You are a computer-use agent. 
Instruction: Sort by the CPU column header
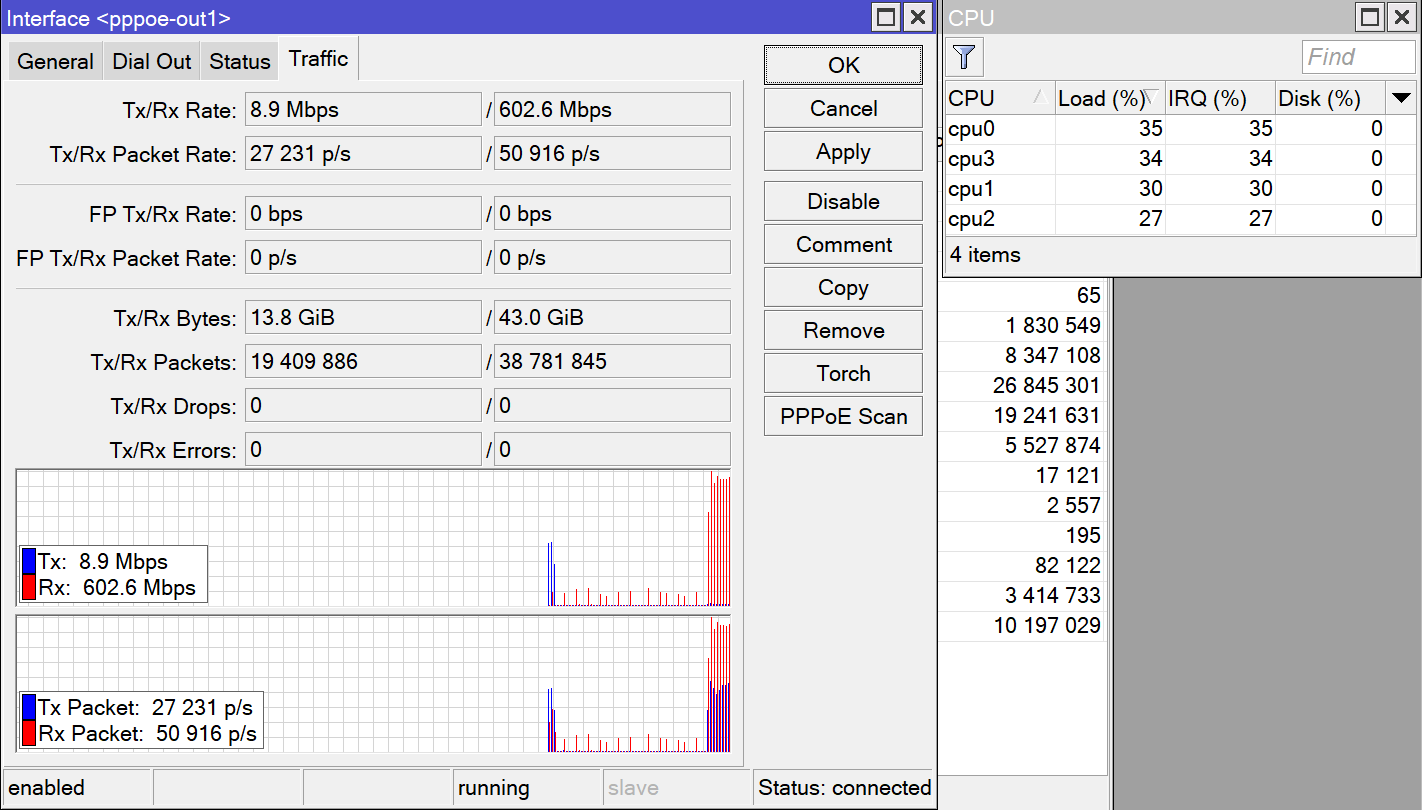(1000, 98)
